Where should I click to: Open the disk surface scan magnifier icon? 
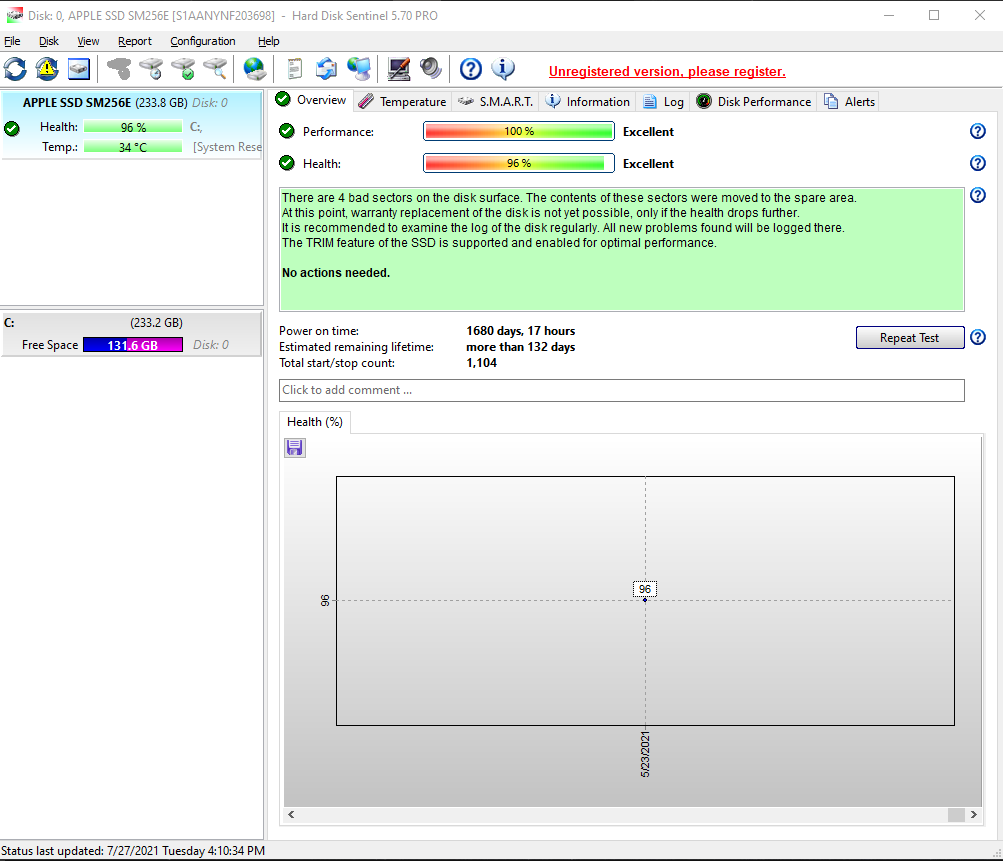215,69
